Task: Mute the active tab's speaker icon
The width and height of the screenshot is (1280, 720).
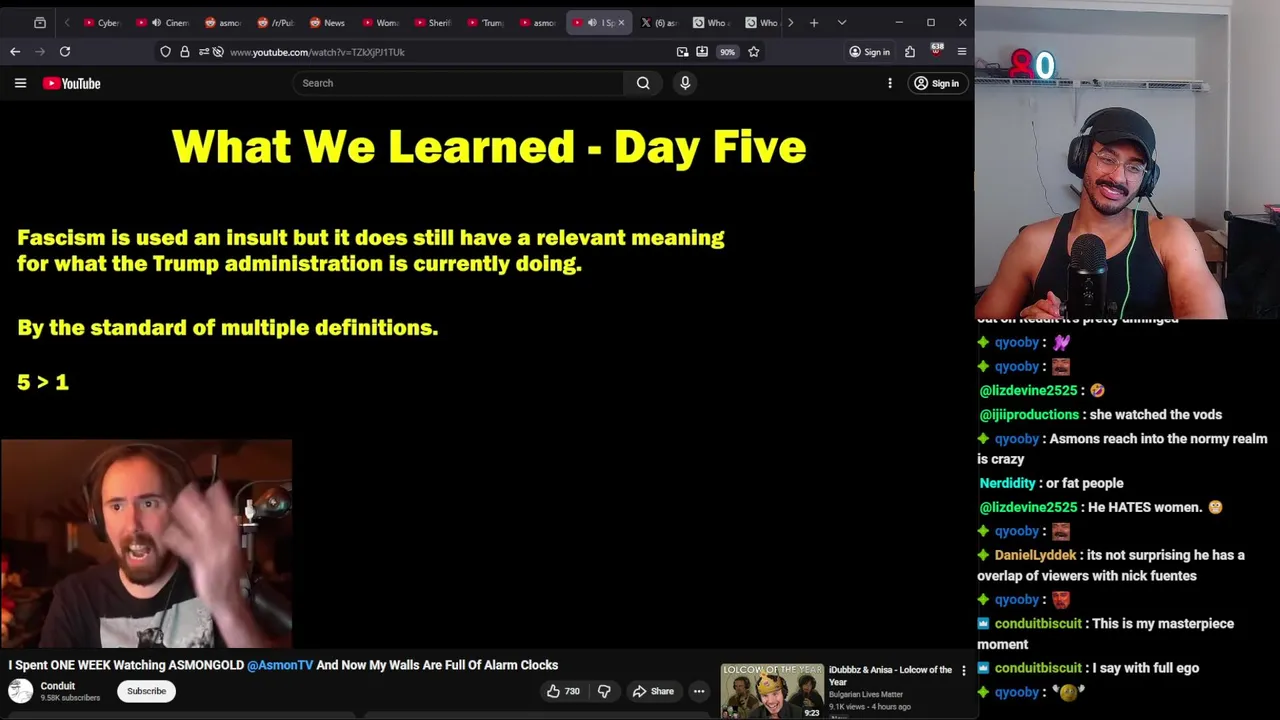Action: pyautogui.click(x=592, y=22)
